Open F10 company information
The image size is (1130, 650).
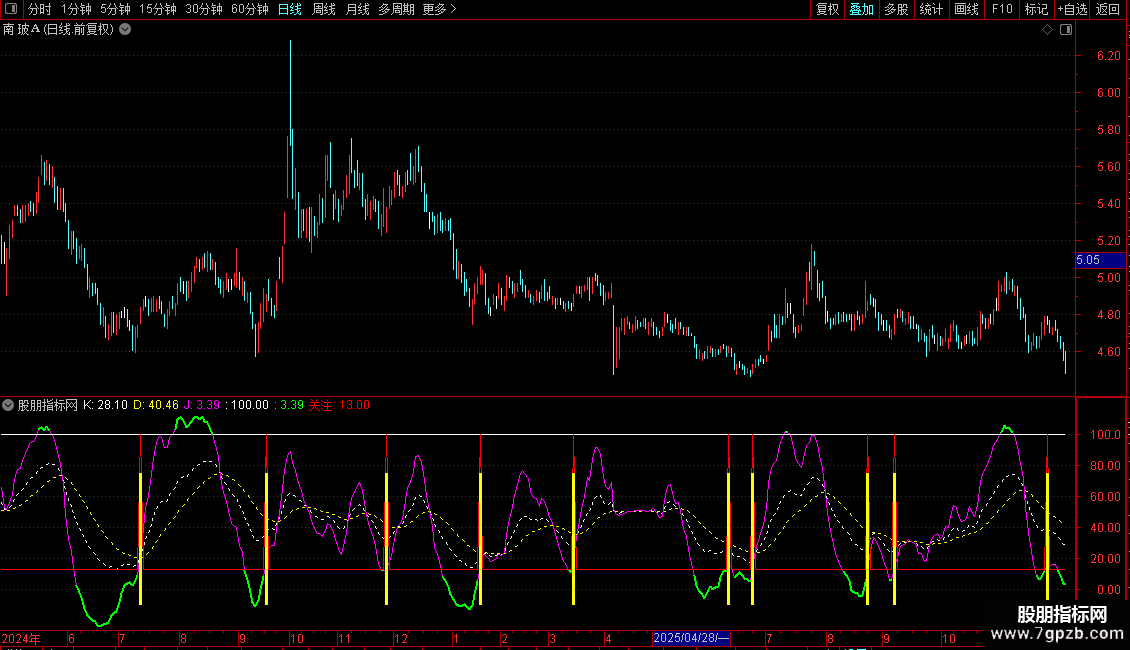pos(1002,9)
